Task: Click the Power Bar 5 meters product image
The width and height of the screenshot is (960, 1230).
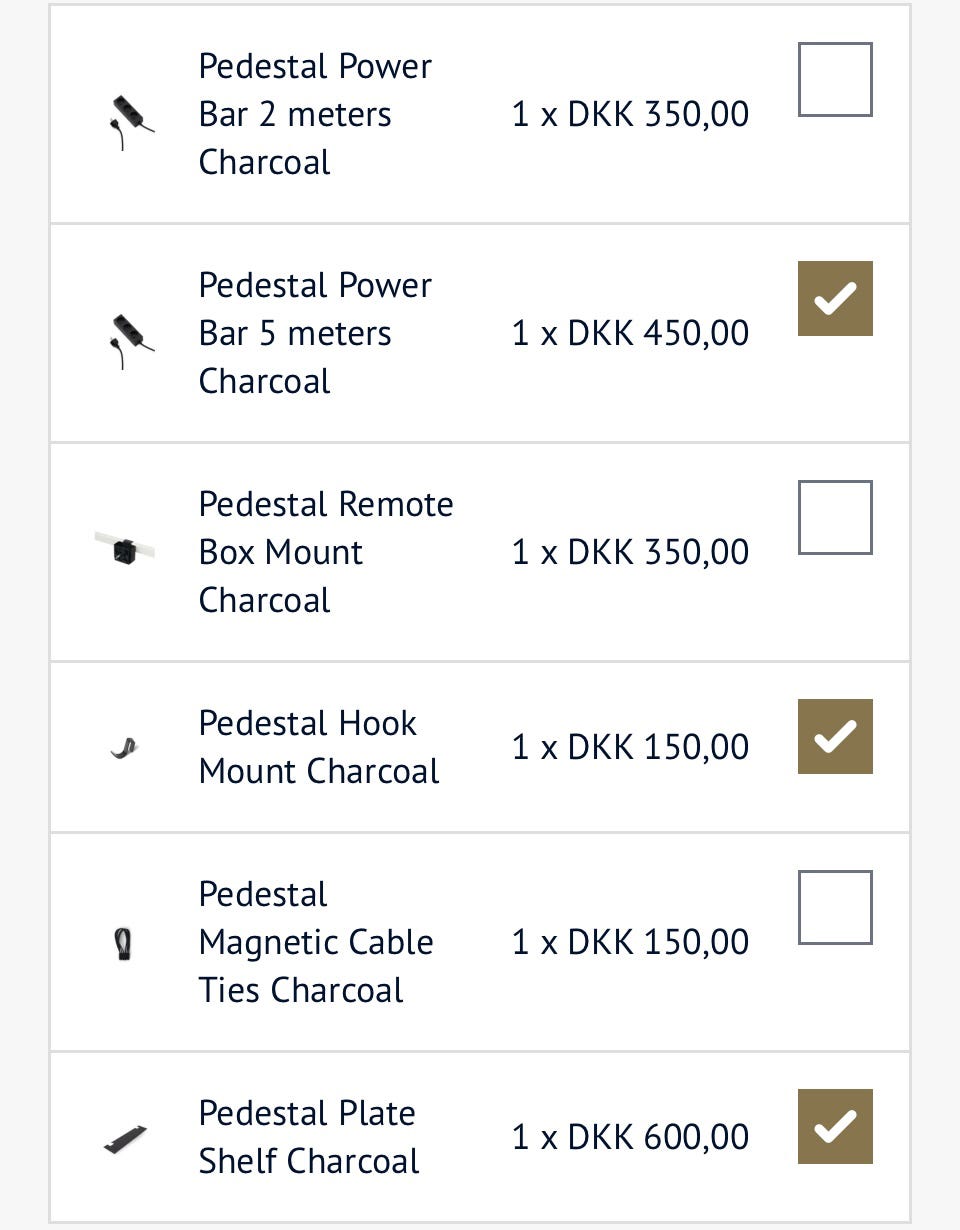Action: (129, 339)
